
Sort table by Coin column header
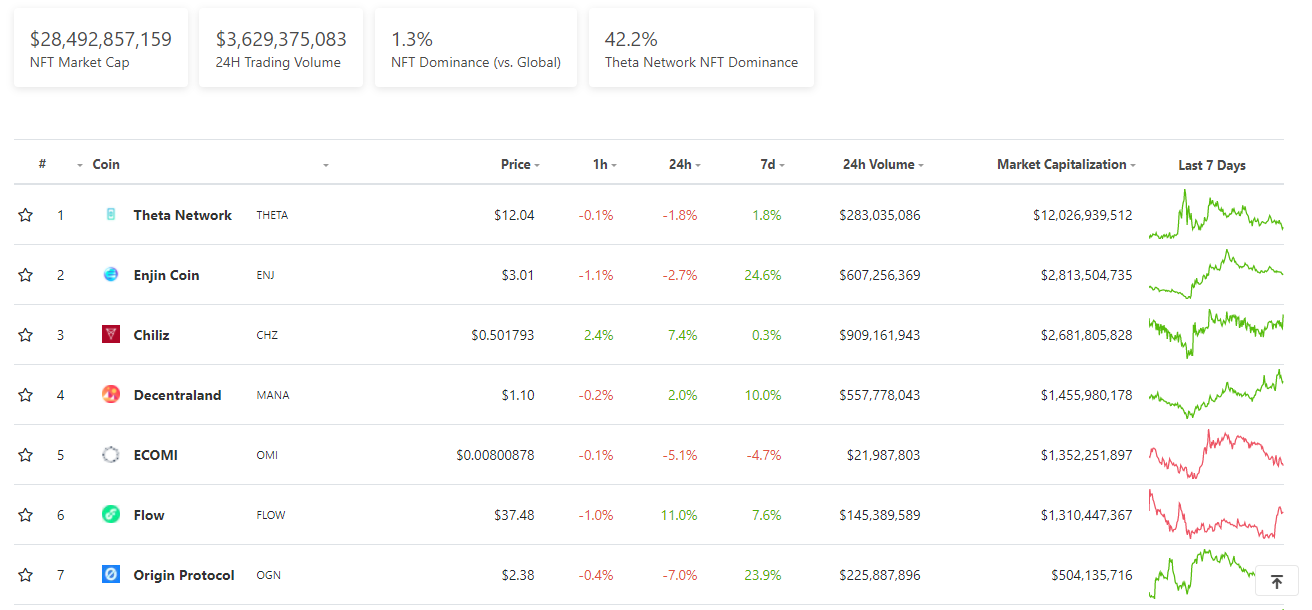106,164
